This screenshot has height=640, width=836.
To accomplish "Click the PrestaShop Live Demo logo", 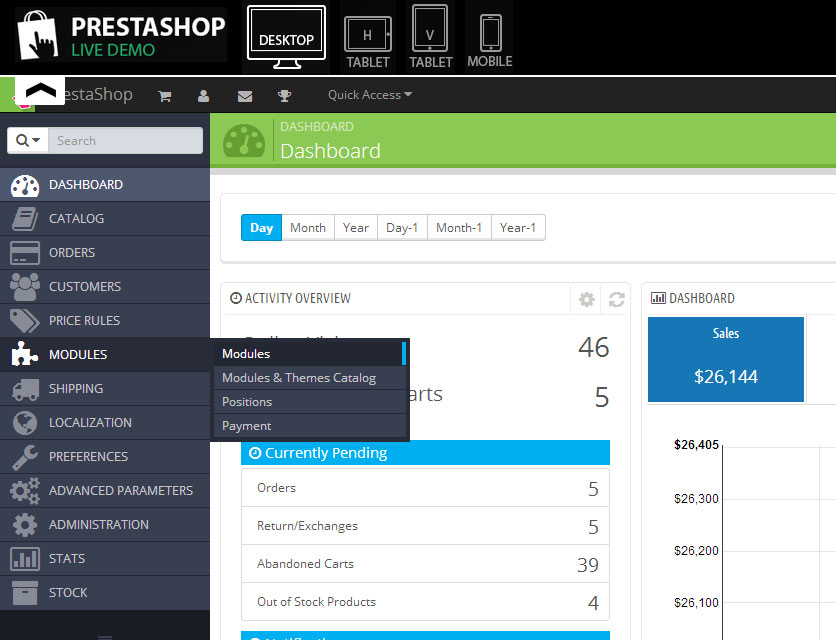I will click(122, 35).
